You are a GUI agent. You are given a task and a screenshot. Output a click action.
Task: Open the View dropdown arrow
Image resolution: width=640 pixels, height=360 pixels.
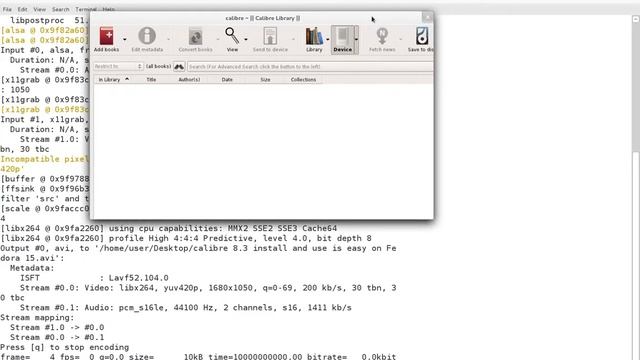[246, 39]
